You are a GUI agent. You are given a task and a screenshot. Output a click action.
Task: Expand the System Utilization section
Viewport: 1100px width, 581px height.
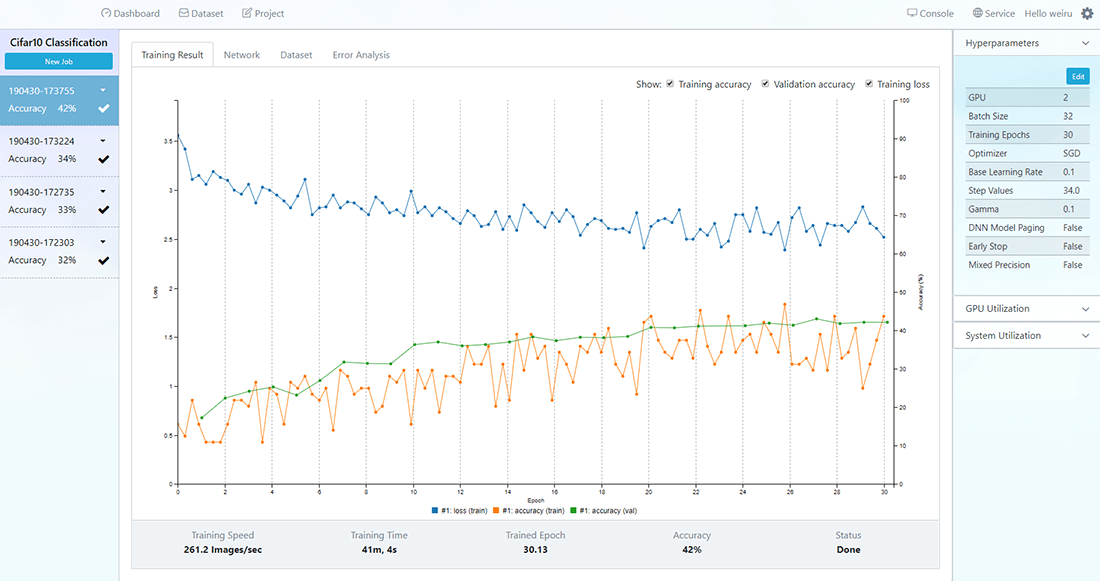click(x=1085, y=336)
